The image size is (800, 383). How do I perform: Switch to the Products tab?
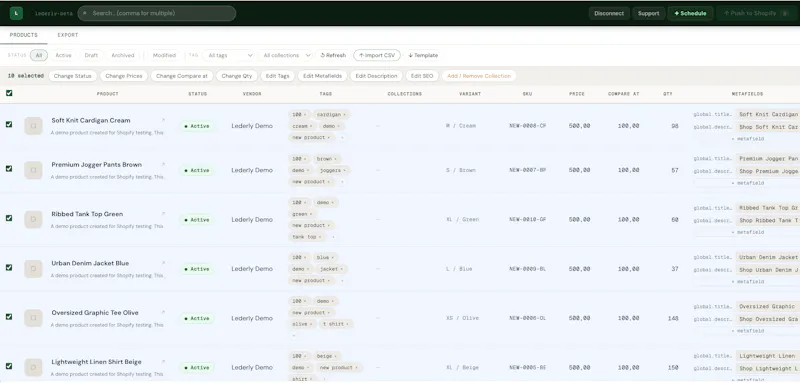pos(23,35)
